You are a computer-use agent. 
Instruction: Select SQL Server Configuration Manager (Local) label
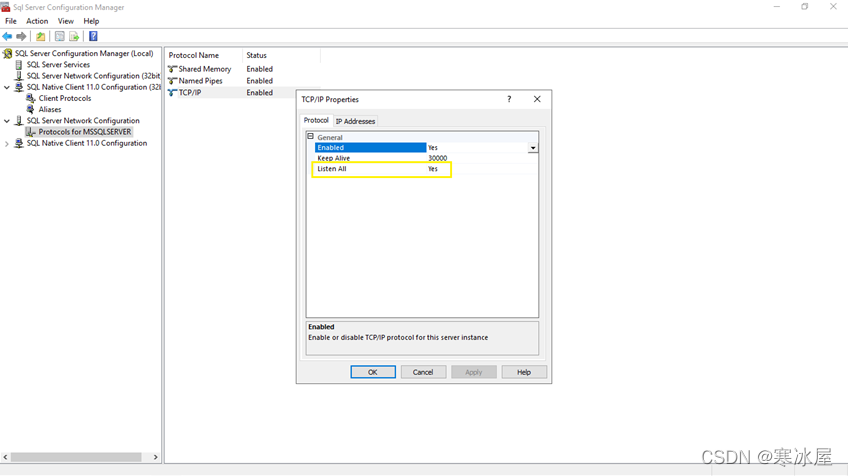click(84, 54)
